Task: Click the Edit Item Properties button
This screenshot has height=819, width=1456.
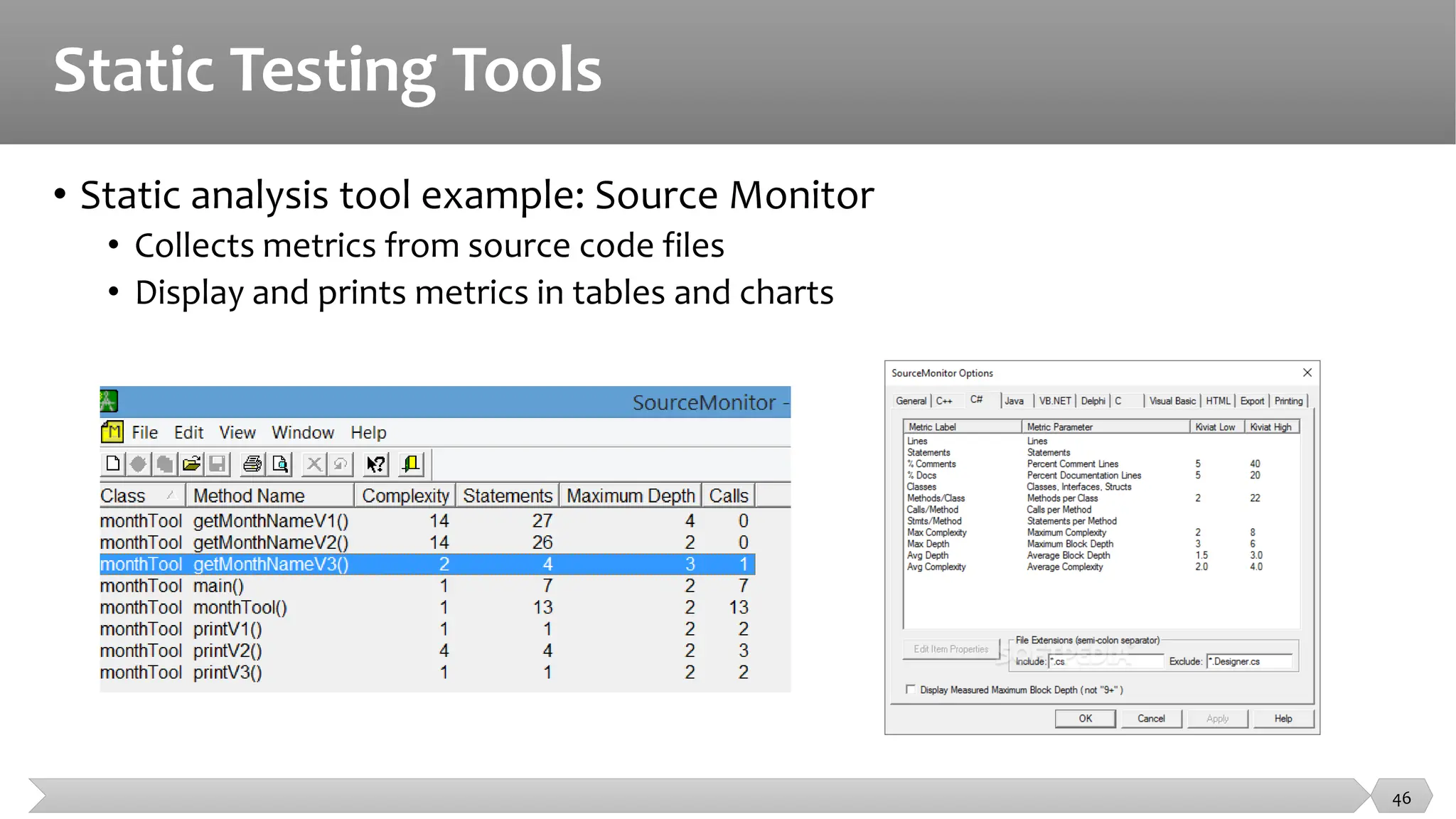Action: point(951,649)
